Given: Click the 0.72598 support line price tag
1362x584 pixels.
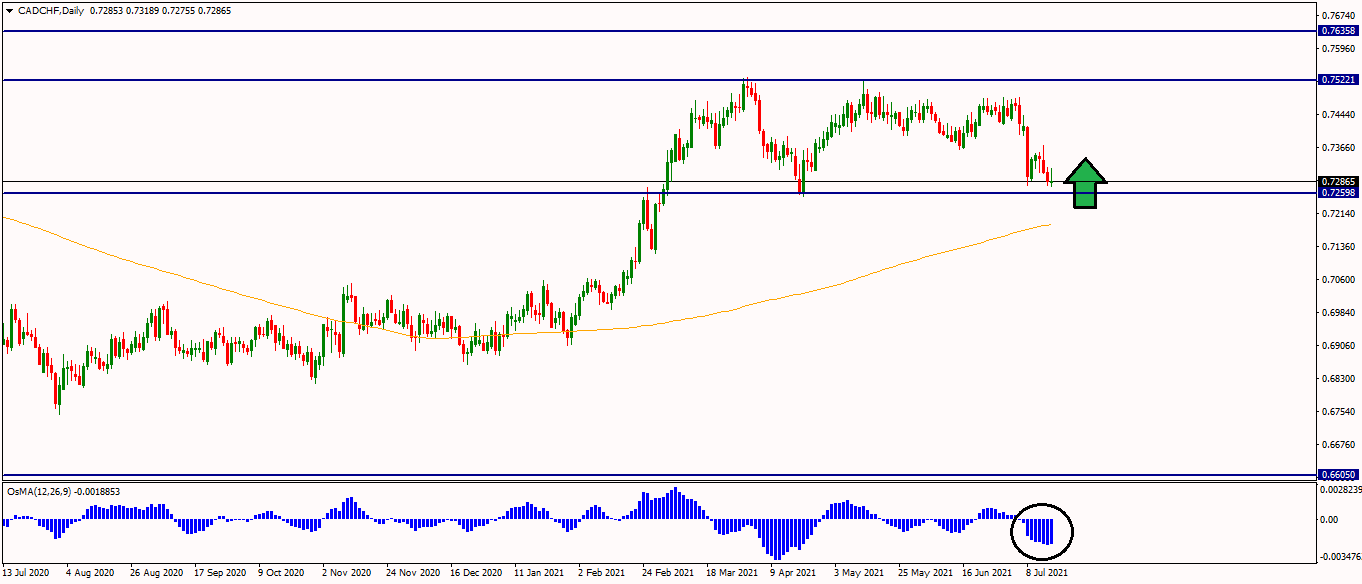Looking at the screenshot, I should tap(1338, 192).
